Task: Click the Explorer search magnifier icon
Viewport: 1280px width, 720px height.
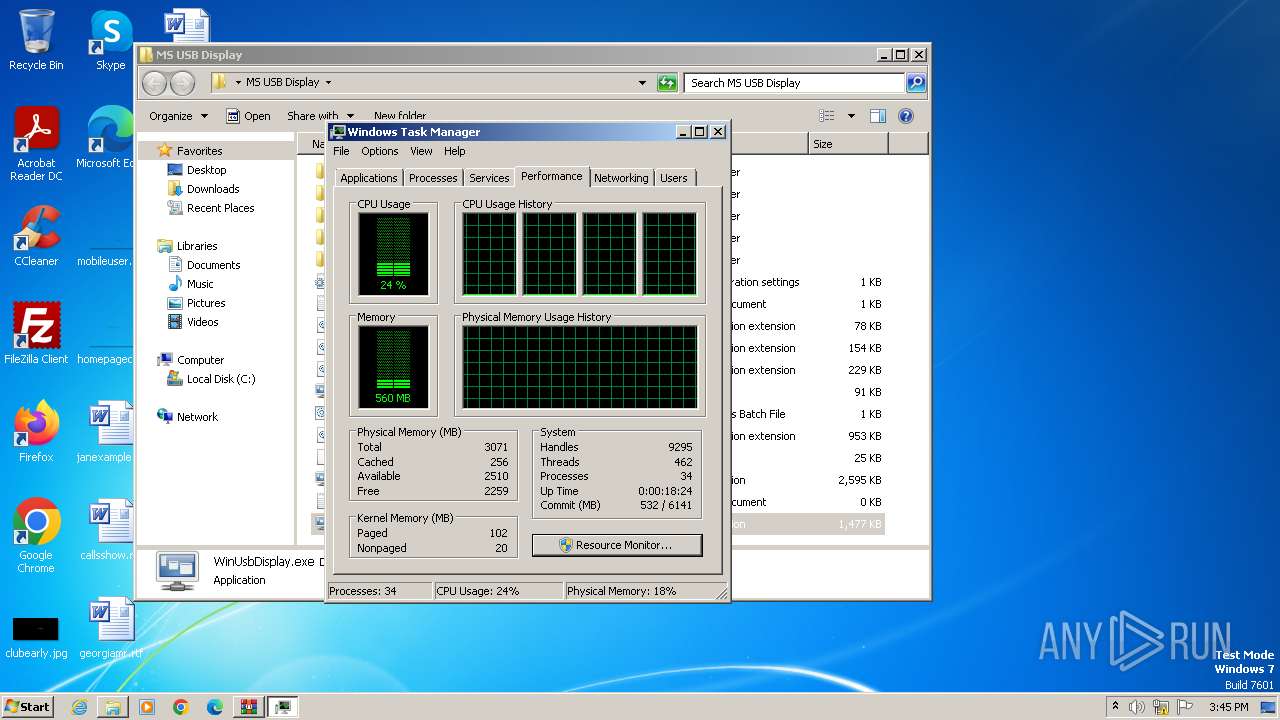Action: click(915, 83)
